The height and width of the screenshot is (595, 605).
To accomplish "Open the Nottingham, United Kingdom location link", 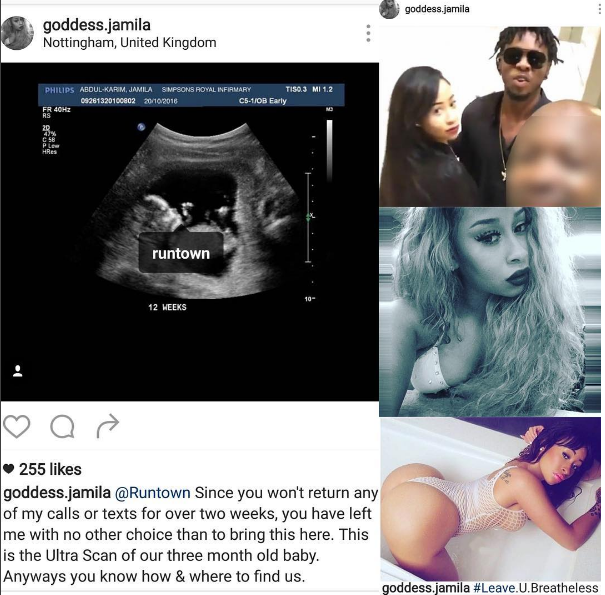I will 130,42.
